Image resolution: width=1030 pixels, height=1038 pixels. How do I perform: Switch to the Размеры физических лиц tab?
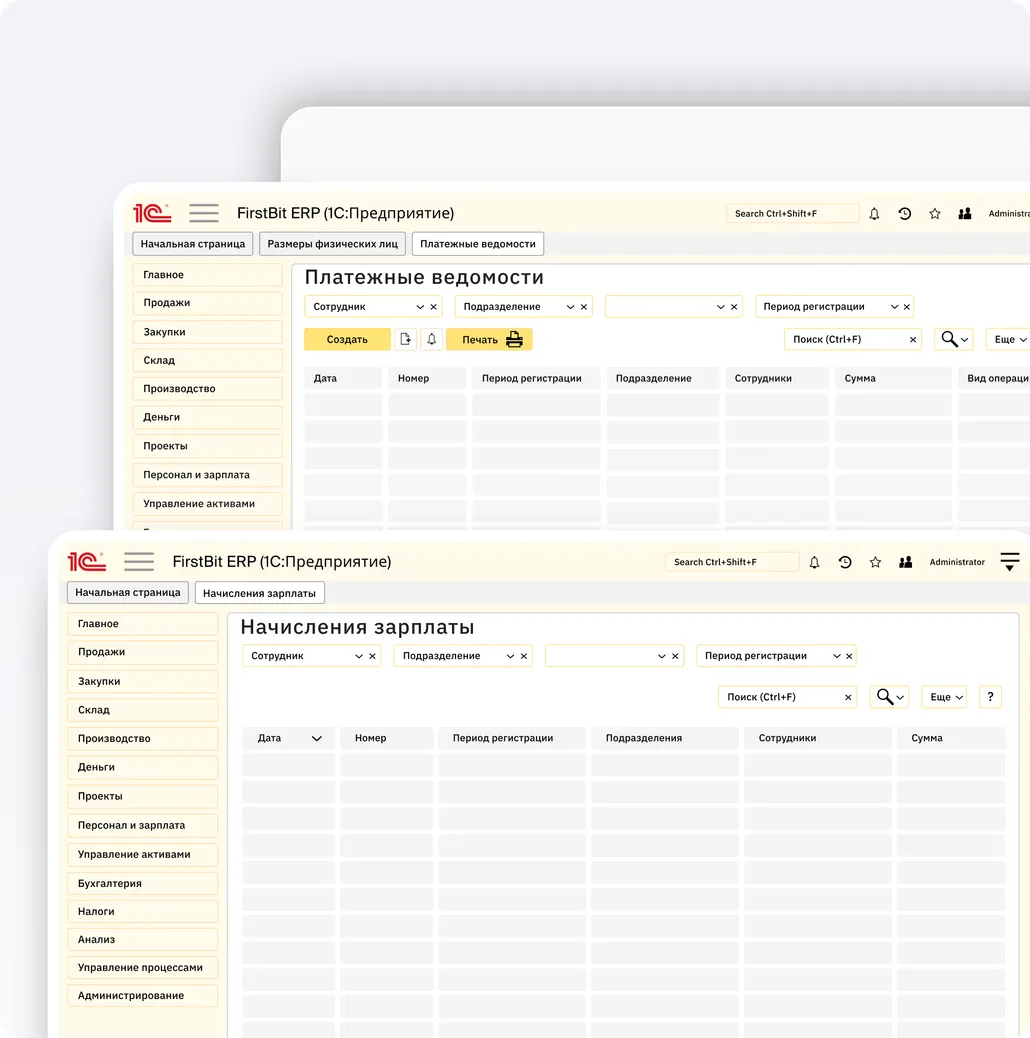332,244
